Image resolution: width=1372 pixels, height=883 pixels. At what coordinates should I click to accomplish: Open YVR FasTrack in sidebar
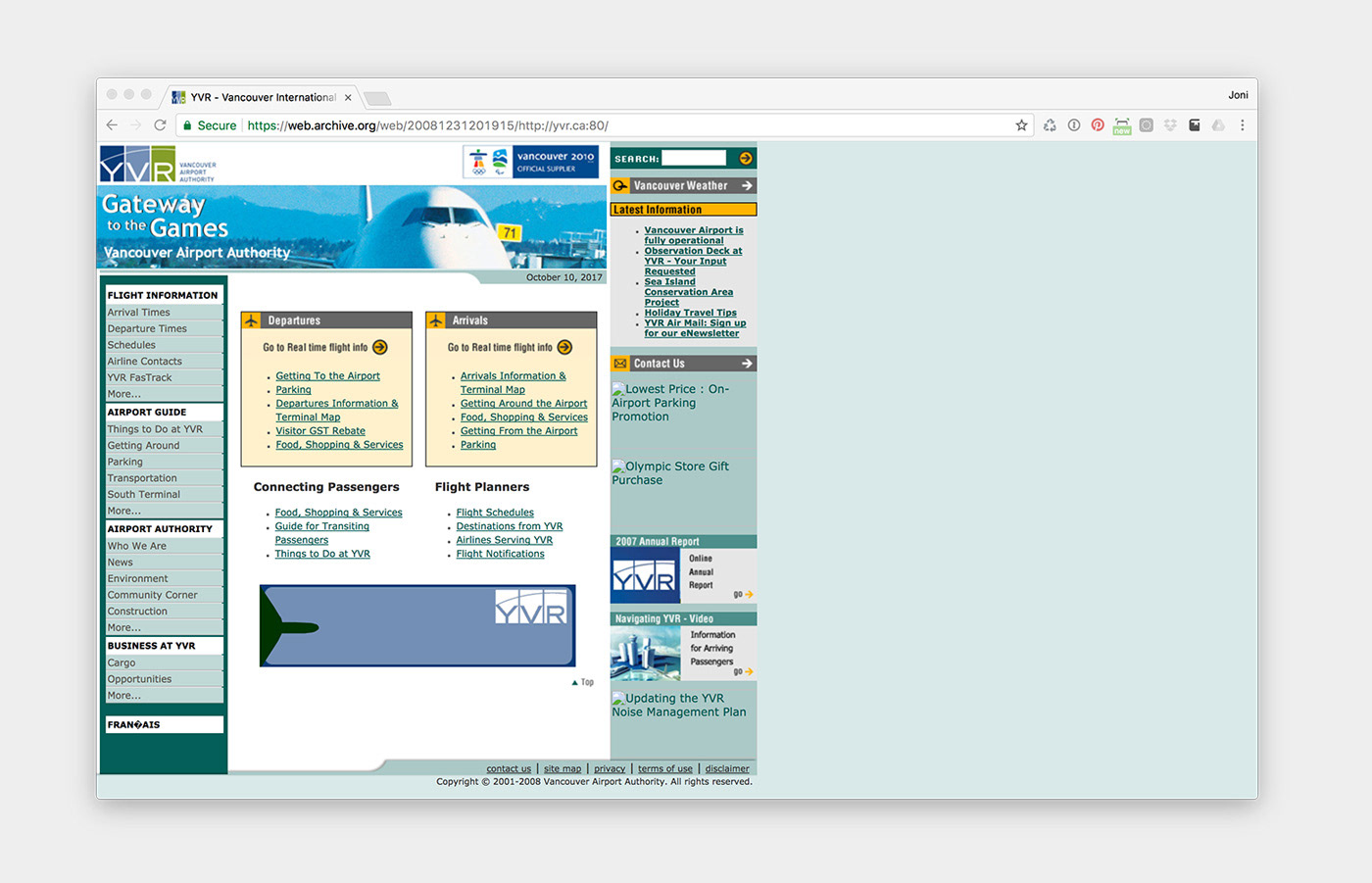click(139, 377)
